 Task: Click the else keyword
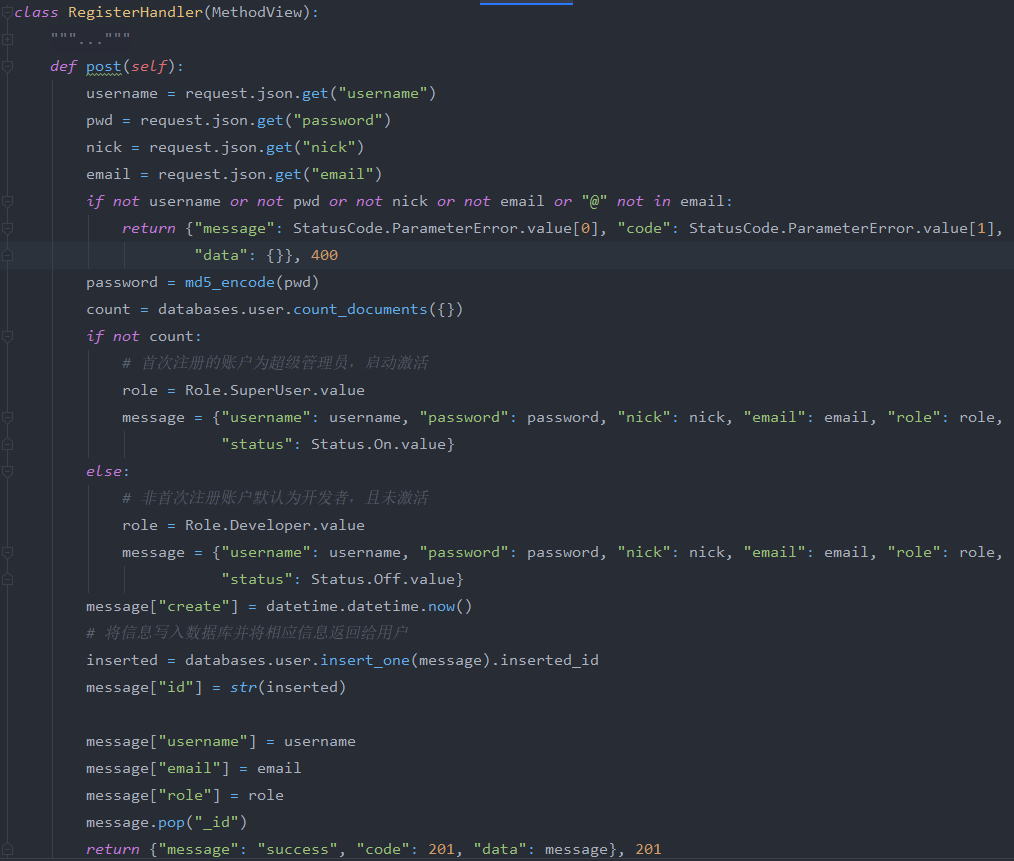103,472
